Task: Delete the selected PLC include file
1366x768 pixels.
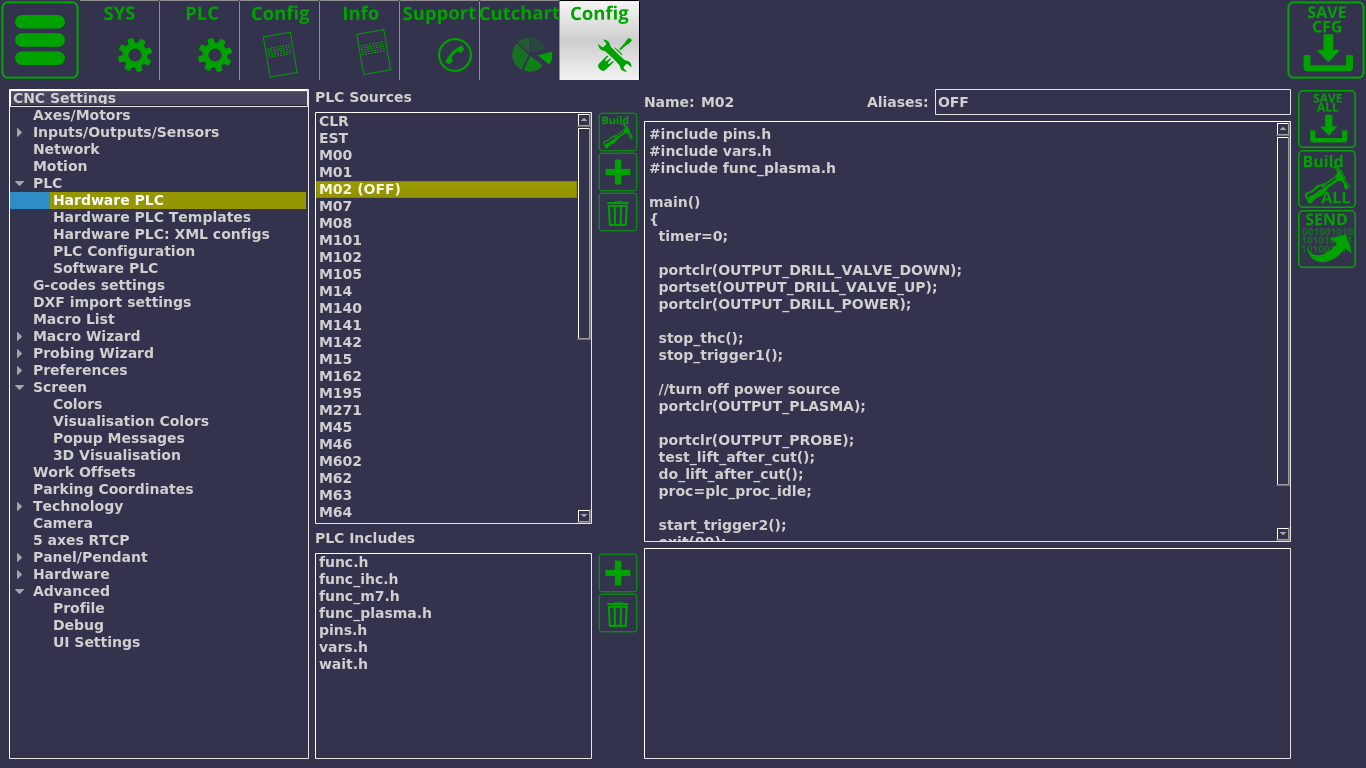Action: coord(617,613)
